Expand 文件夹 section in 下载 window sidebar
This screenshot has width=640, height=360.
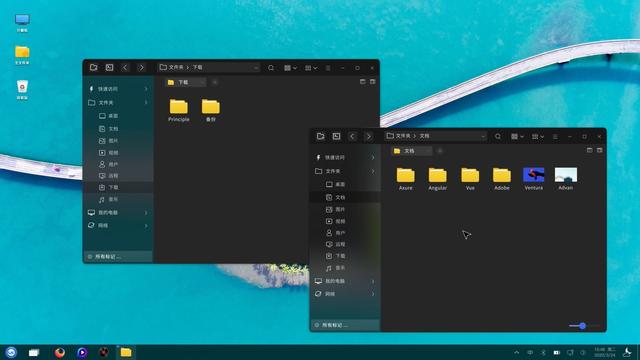[146, 102]
